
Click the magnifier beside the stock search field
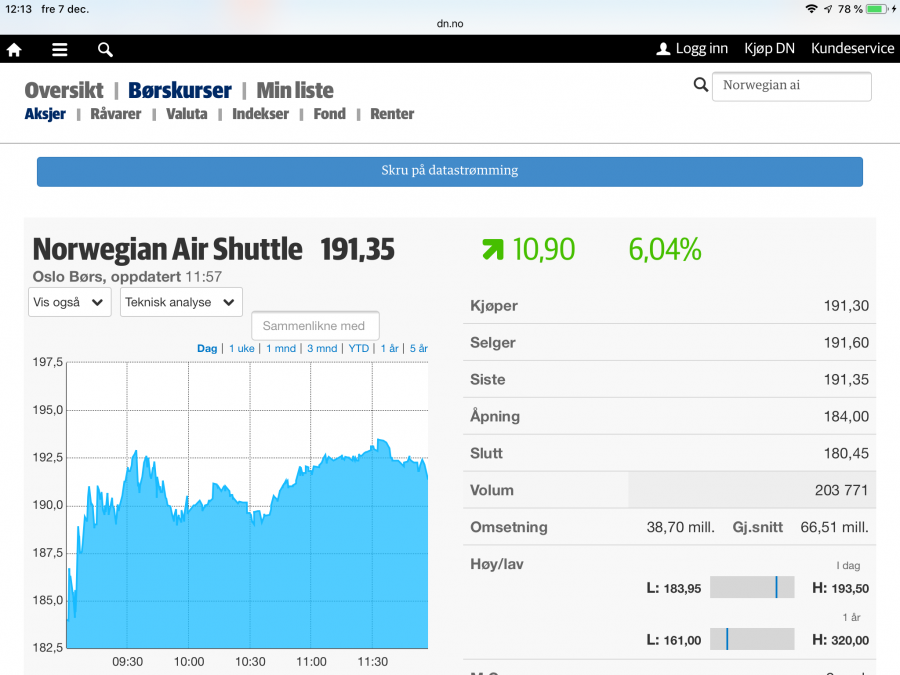pos(701,85)
